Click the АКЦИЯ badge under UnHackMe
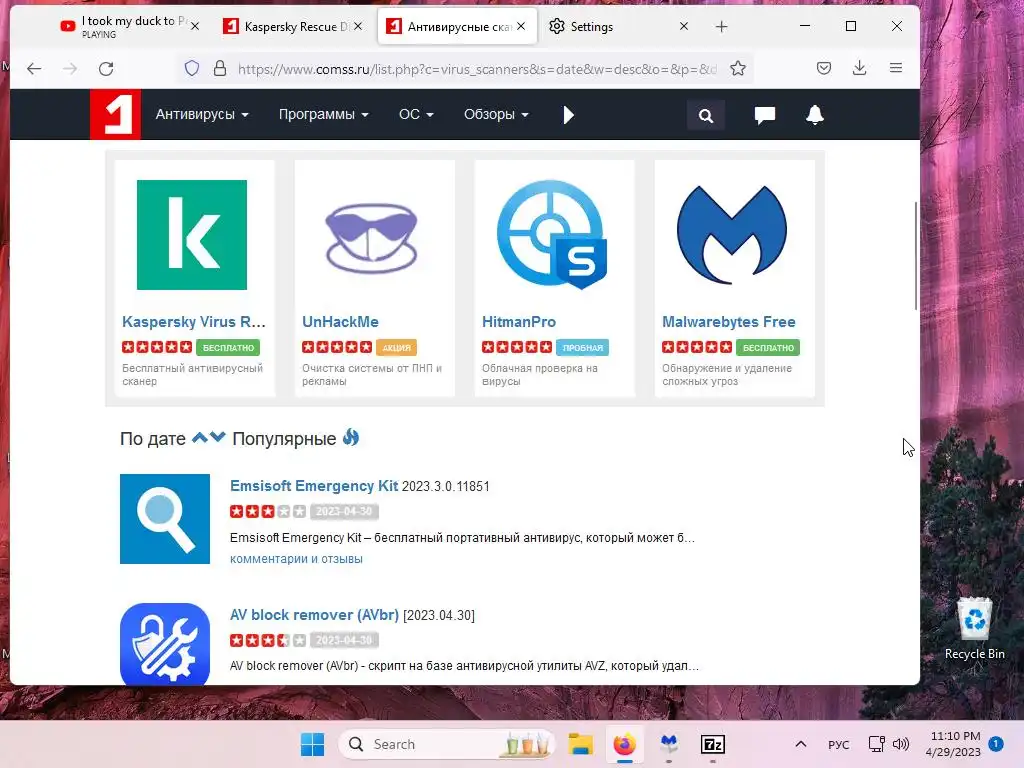Viewport: 1024px width, 768px height. coord(396,347)
